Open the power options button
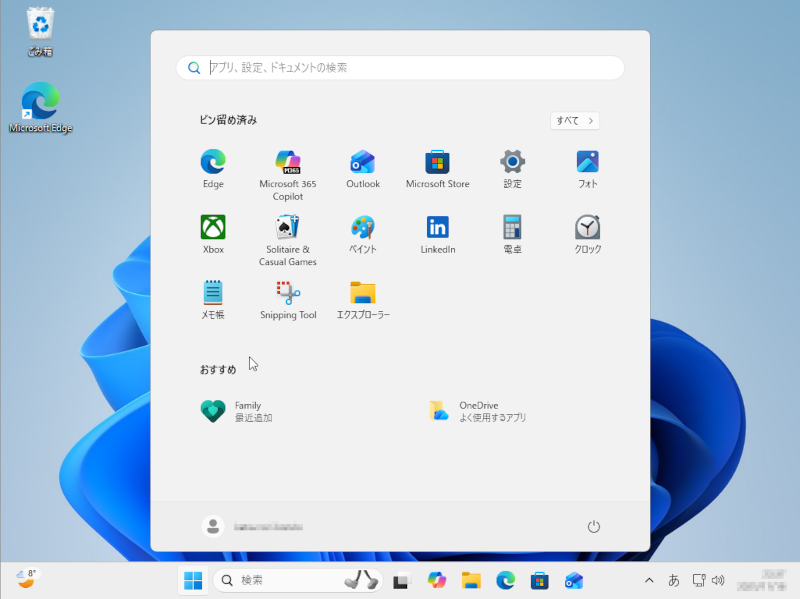Screen dimensions: 800x599 [594, 526]
